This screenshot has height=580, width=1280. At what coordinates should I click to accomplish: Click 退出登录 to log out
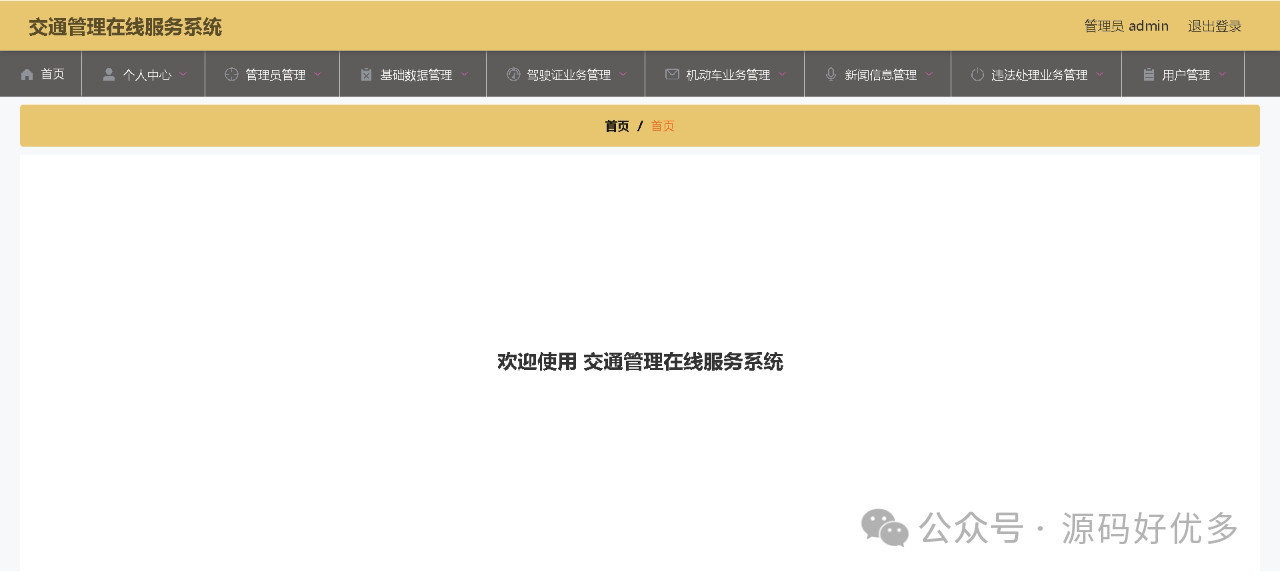click(1214, 26)
